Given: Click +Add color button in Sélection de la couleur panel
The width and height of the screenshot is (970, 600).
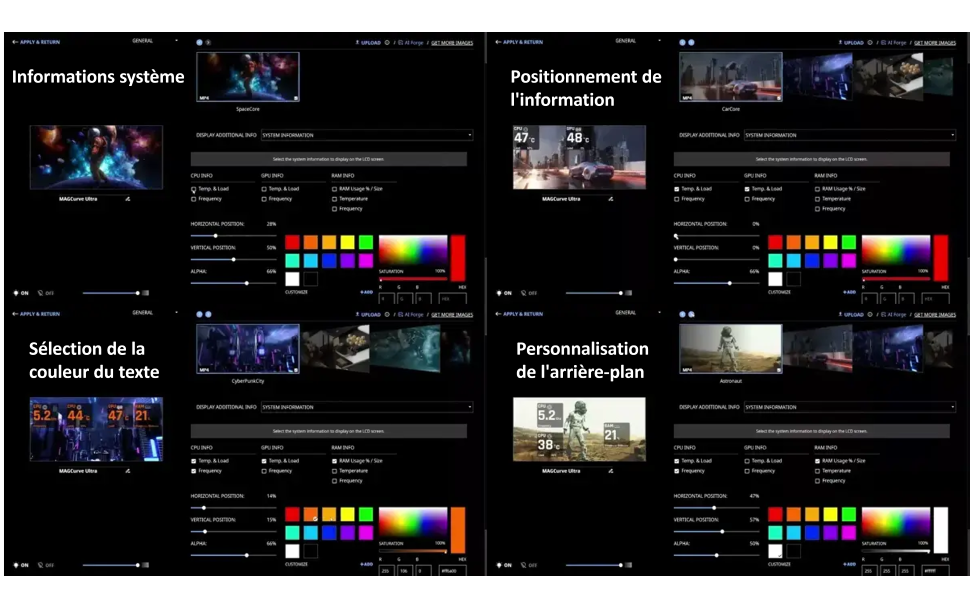Looking at the screenshot, I should [x=366, y=564].
